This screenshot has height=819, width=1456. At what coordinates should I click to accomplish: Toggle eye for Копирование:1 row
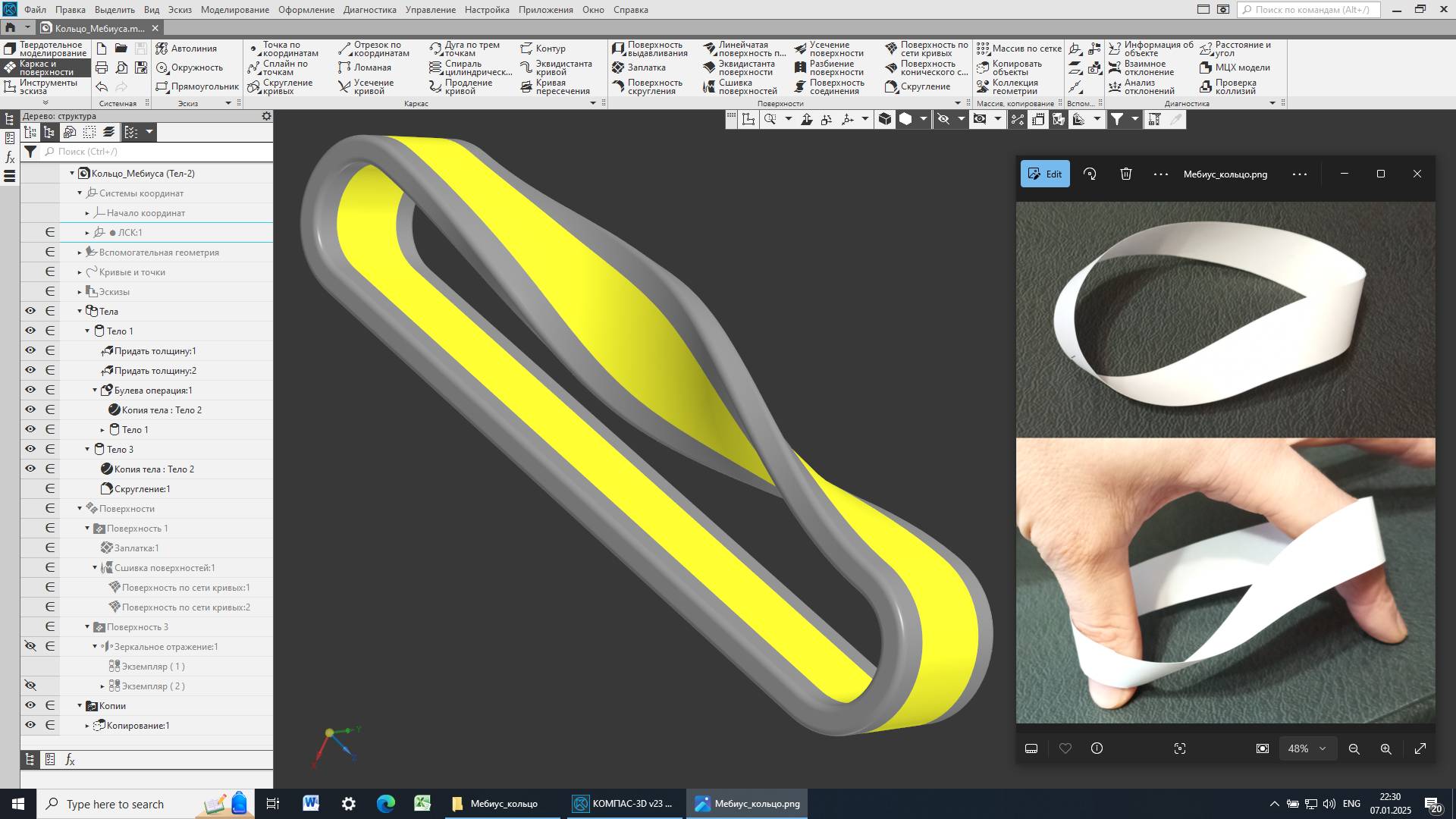pos(30,725)
